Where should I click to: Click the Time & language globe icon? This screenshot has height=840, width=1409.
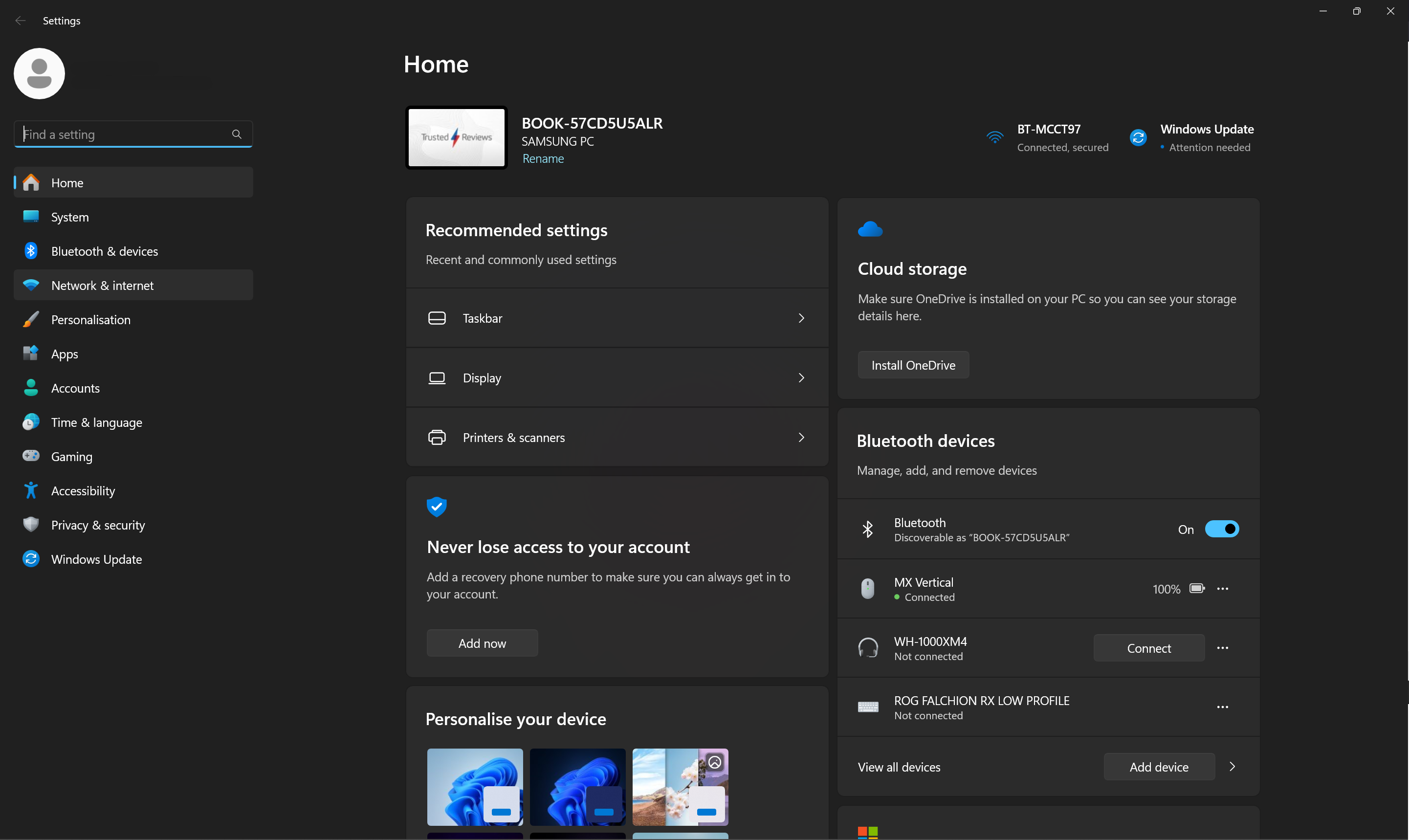tap(31, 422)
